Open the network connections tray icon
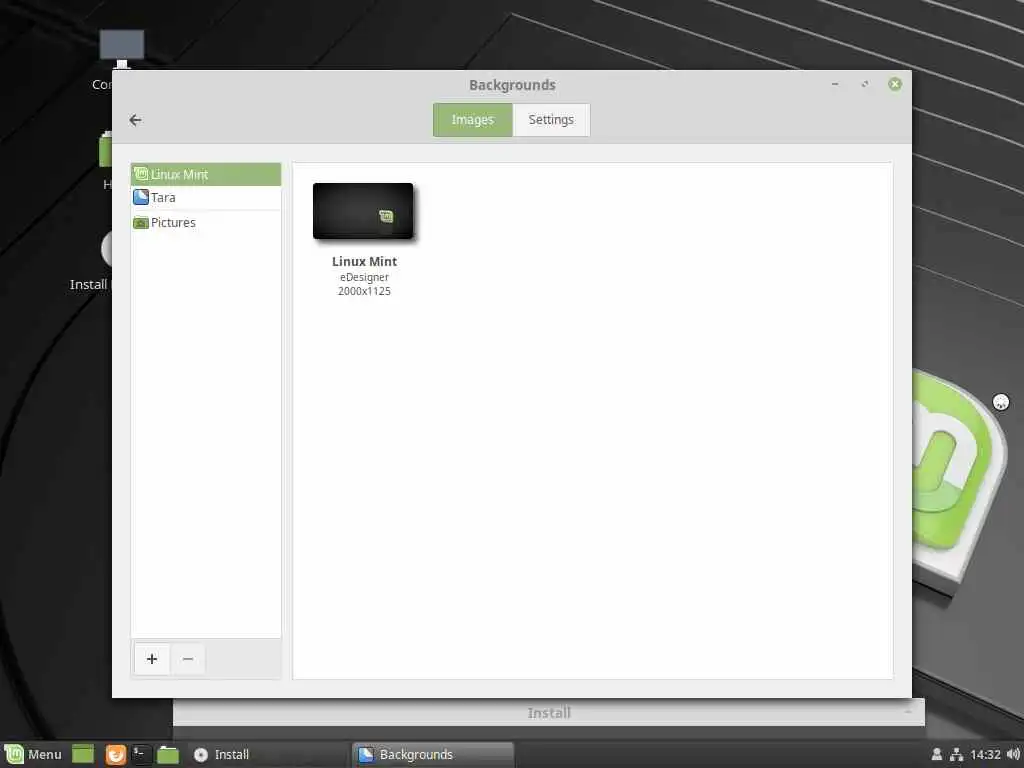1024x768 pixels. (x=957, y=754)
